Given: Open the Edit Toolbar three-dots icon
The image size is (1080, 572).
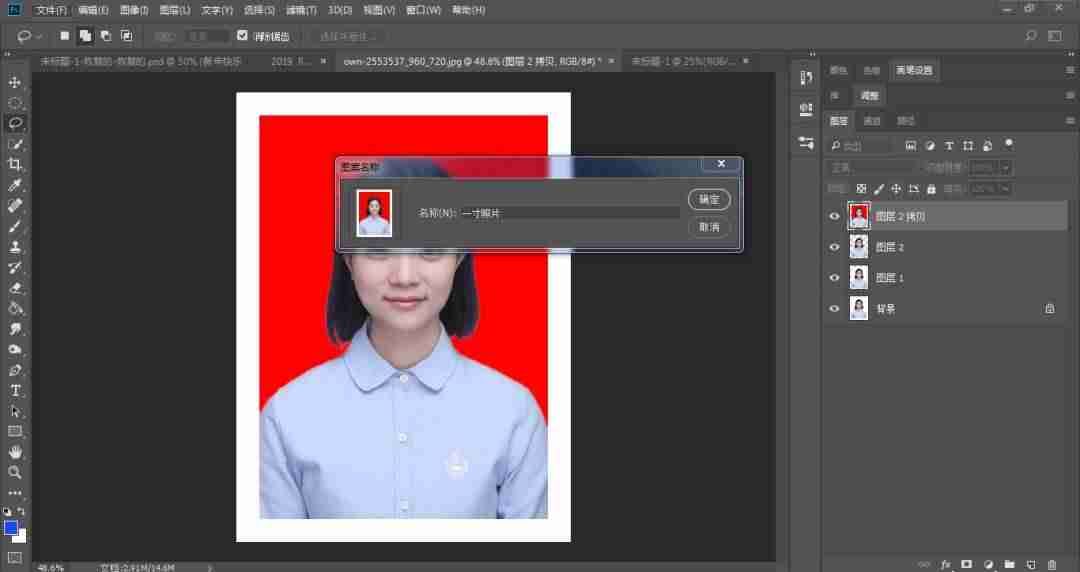Looking at the screenshot, I should click(x=14, y=493).
